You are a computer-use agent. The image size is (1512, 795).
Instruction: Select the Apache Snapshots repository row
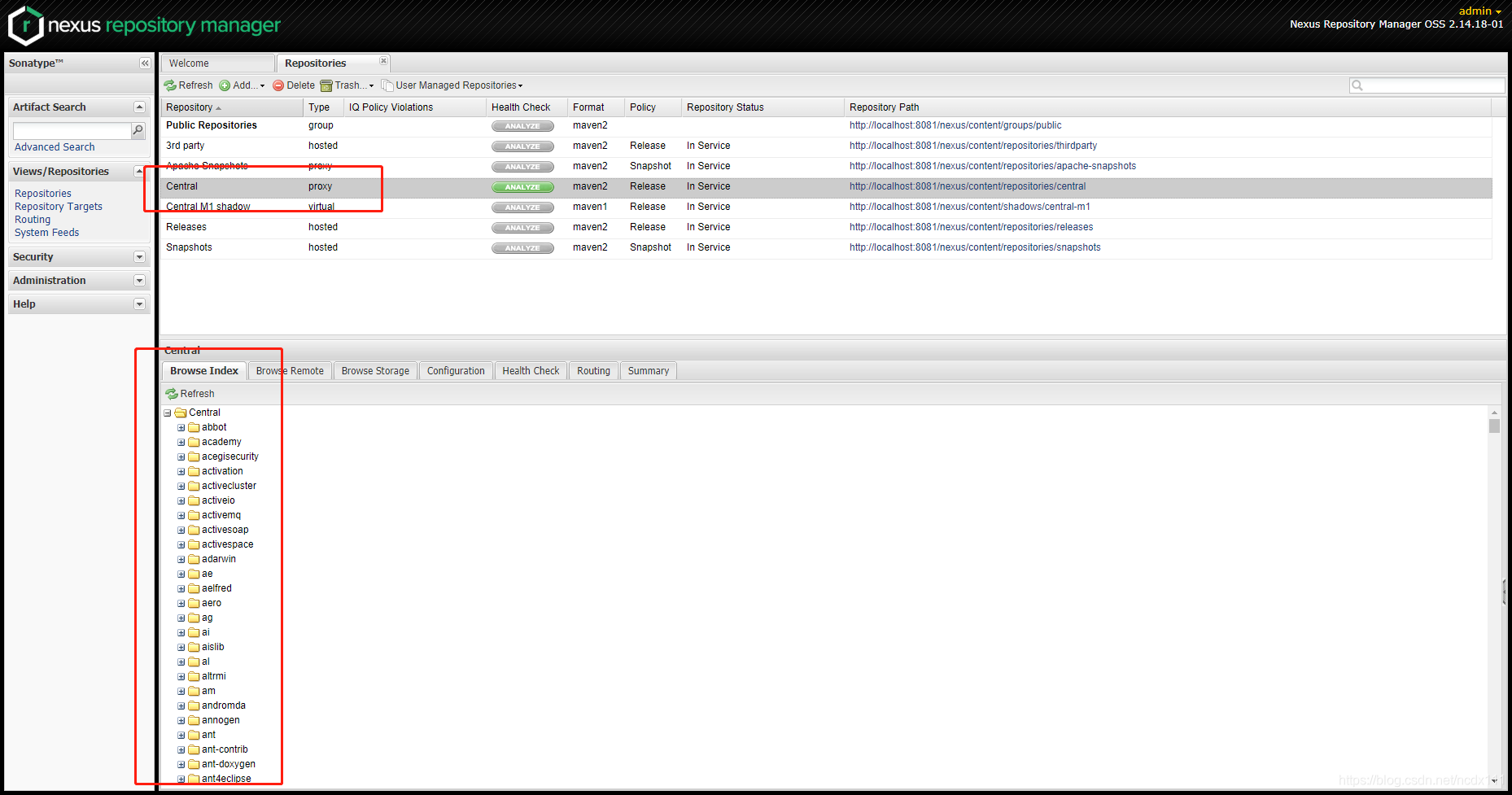pos(826,166)
